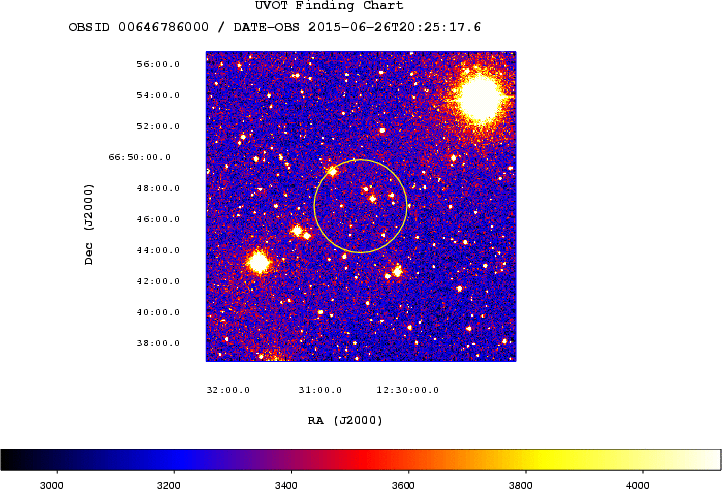
Task: Click the 44:00.0 declination label
Action: (158, 250)
